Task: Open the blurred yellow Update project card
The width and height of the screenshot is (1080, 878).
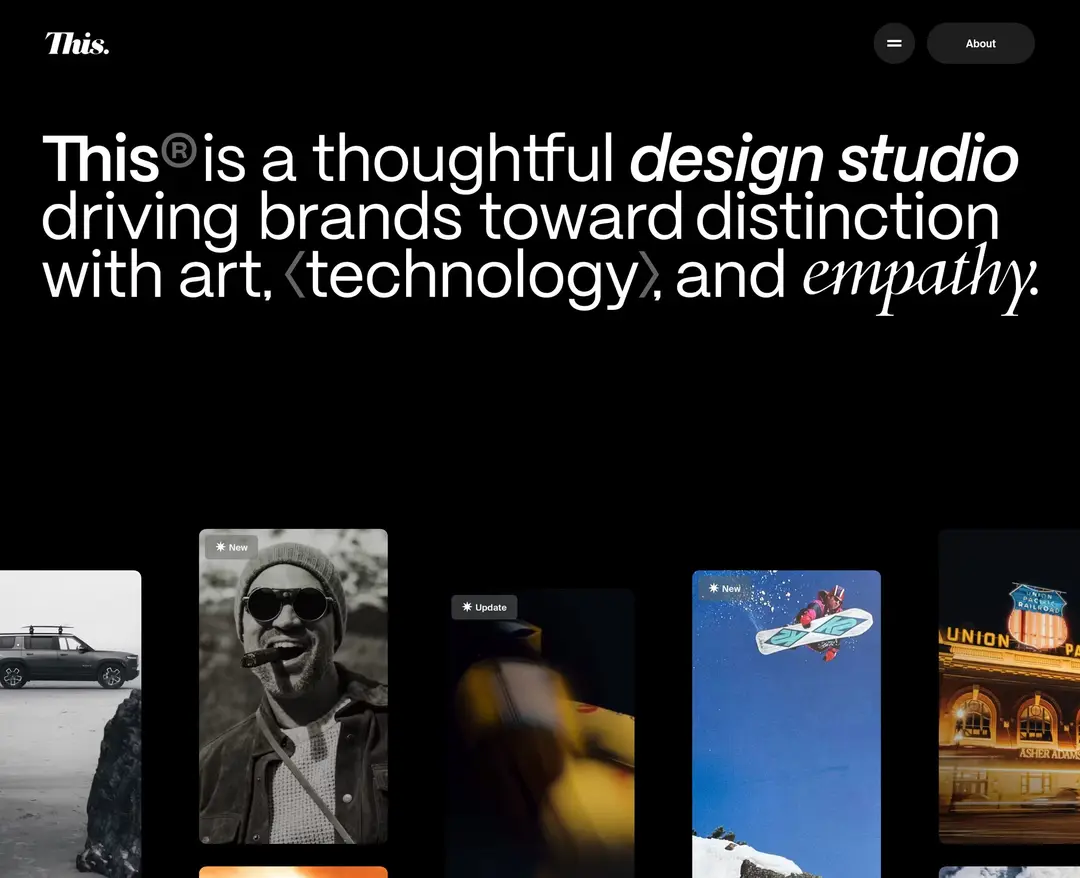Action: pyautogui.click(x=541, y=733)
